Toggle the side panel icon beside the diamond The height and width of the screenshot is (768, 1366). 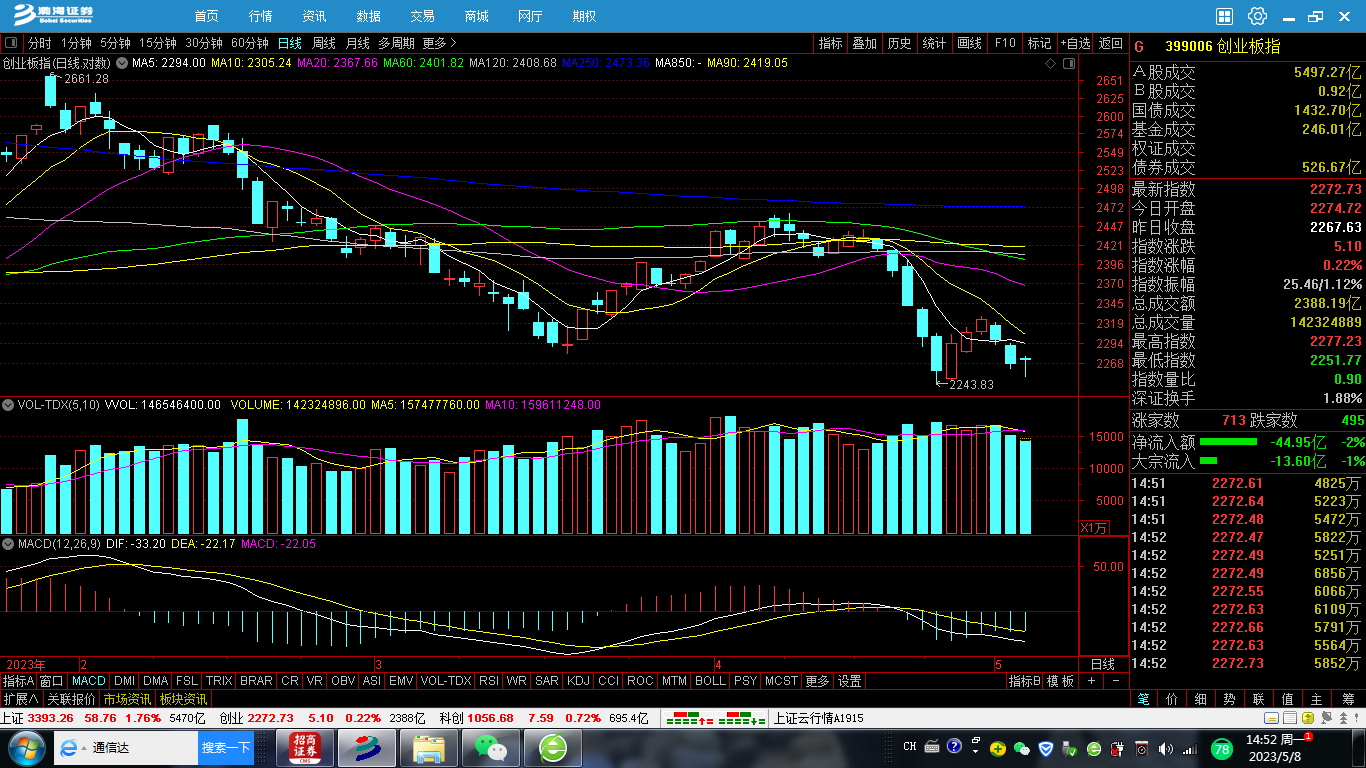click(x=1068, y=63)
